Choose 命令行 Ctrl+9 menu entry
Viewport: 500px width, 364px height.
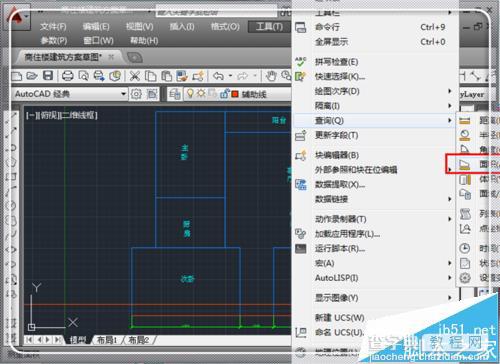[375, 27]
